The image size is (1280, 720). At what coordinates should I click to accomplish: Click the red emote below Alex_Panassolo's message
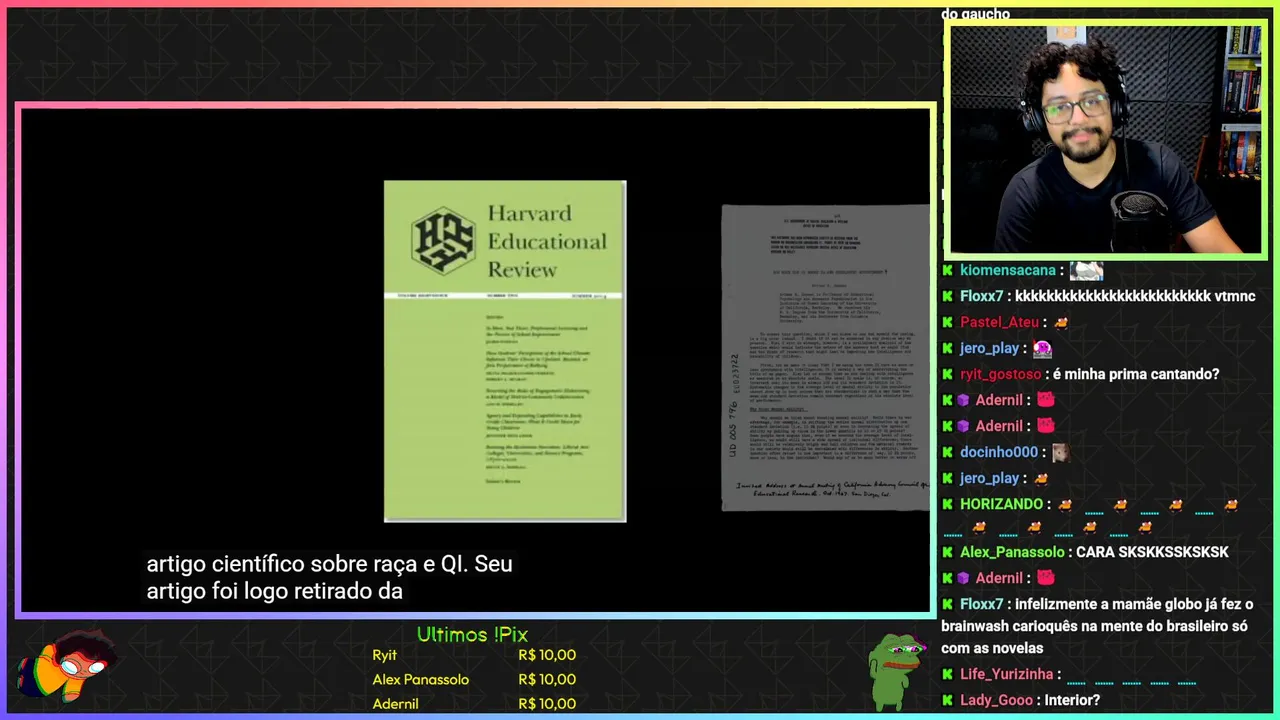pos(1046,578)
